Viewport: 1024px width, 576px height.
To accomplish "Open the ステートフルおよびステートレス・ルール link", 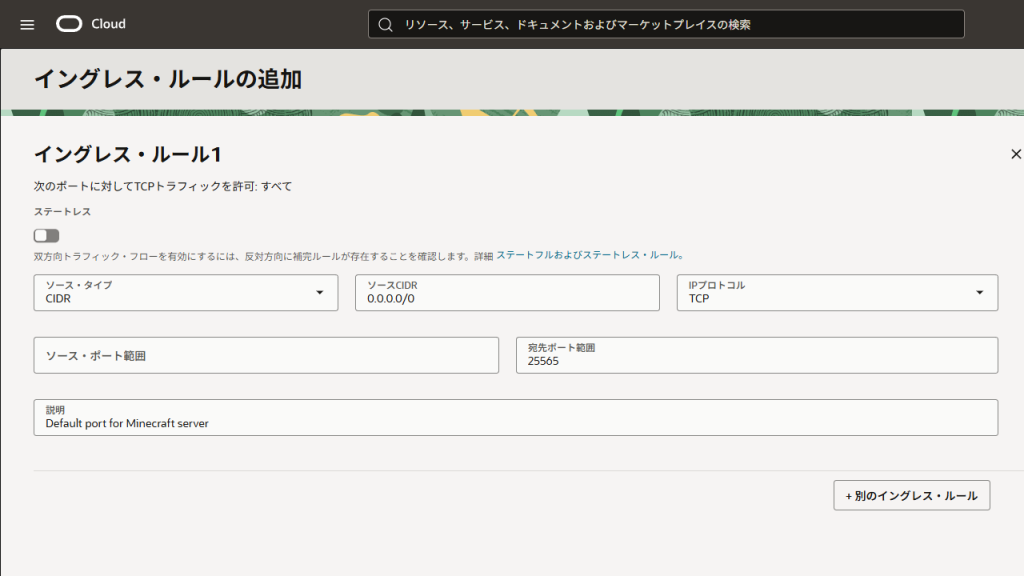I will click(590, 256).
